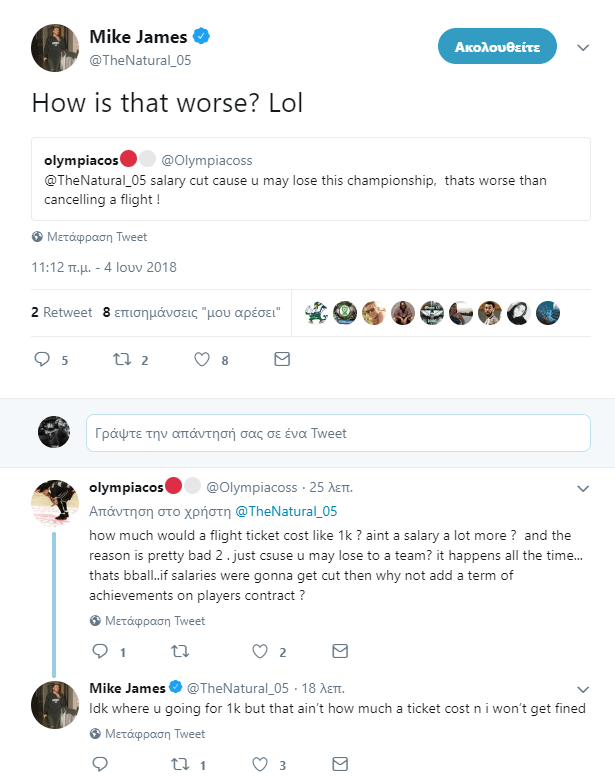Open the @TheNatural_05 mention link in reply
The image size is (615, 779).
click(286, 511)
